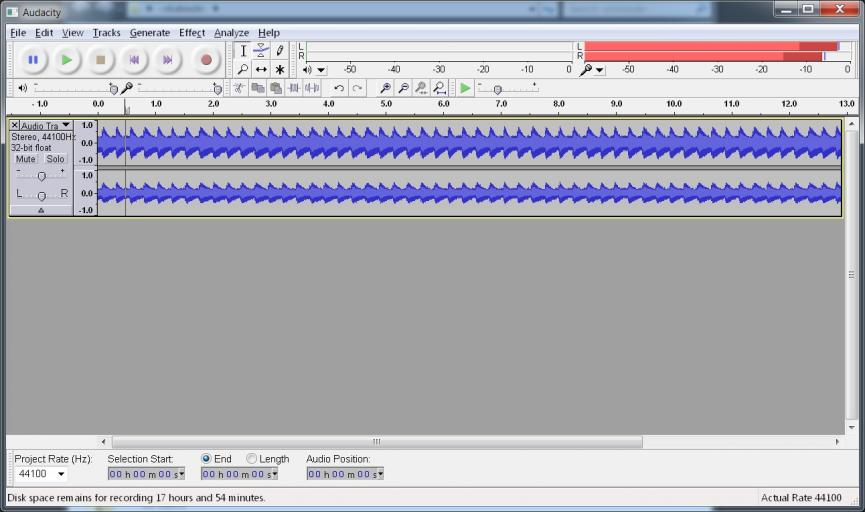
Task: Select the Envelope tool
Action: (261, 51)
